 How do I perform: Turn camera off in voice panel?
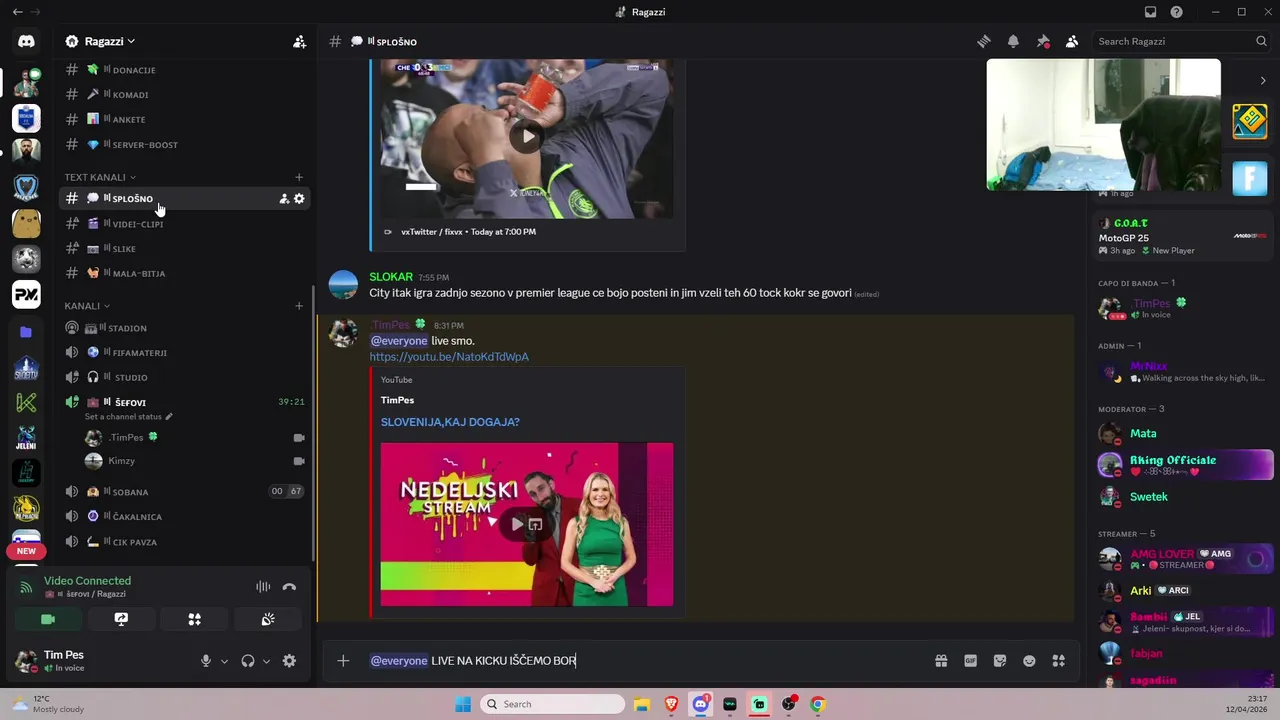tap(47, 619)
